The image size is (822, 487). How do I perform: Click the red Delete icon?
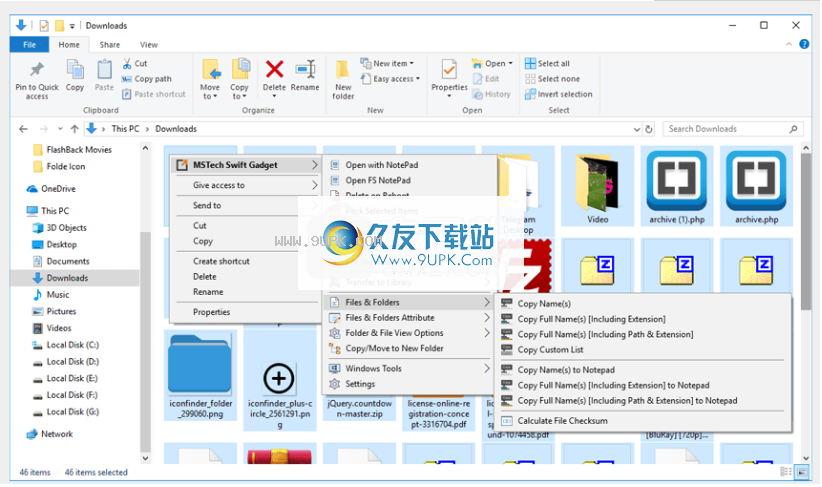coord(274,69)
